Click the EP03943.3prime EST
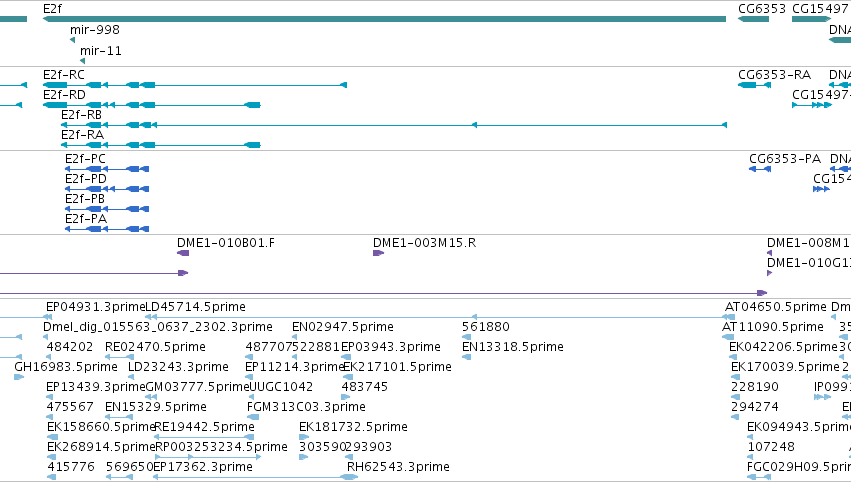The image size is (851, 482). point(346,357)
